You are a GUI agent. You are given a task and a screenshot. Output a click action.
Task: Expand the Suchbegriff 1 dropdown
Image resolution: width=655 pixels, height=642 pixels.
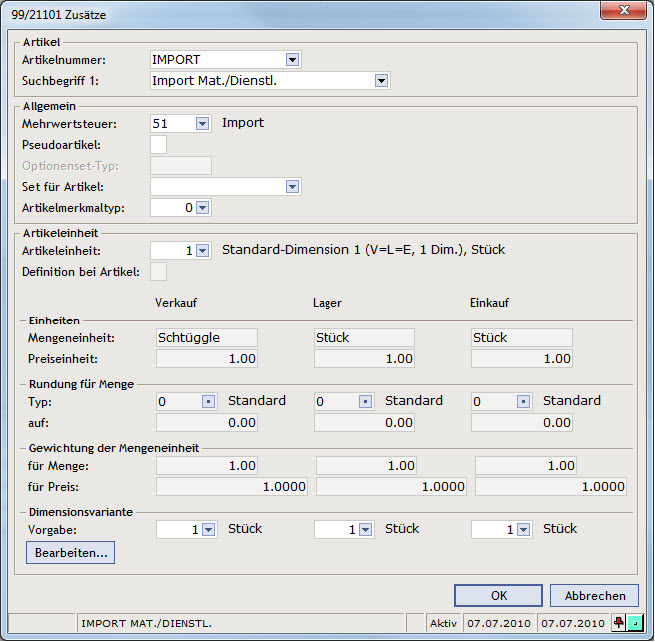[x=381, y=81]
